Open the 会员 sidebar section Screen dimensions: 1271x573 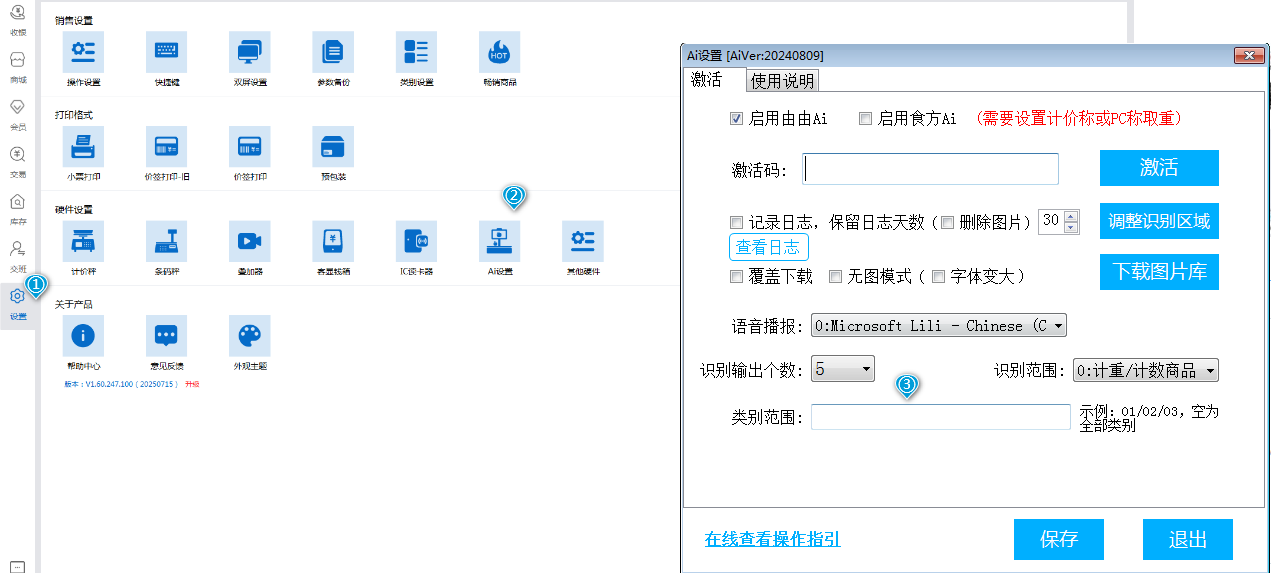[x=17, y=113]
